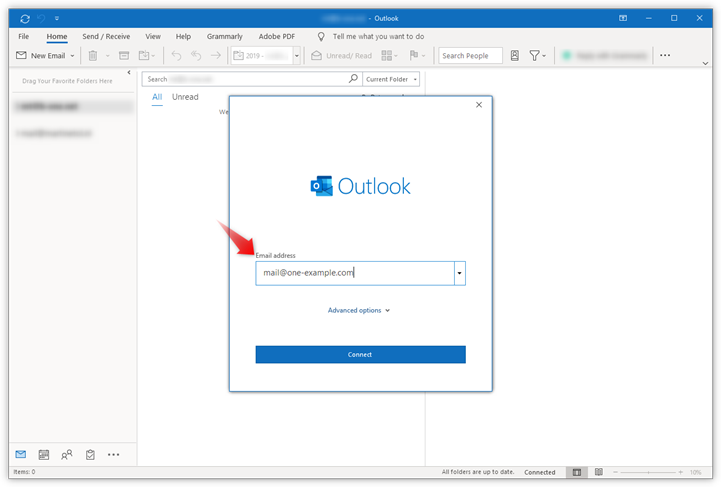
Task: Expand Advanced options
Action: 359,310
